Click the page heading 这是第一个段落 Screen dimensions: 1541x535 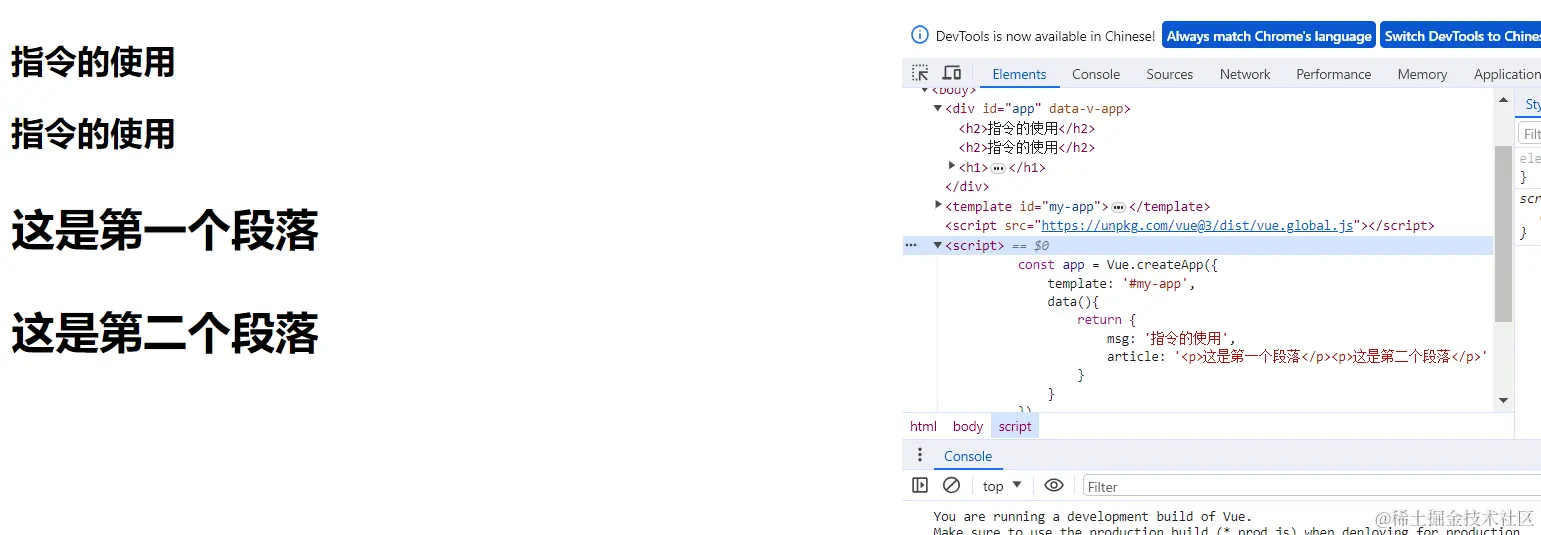(165, 231)
